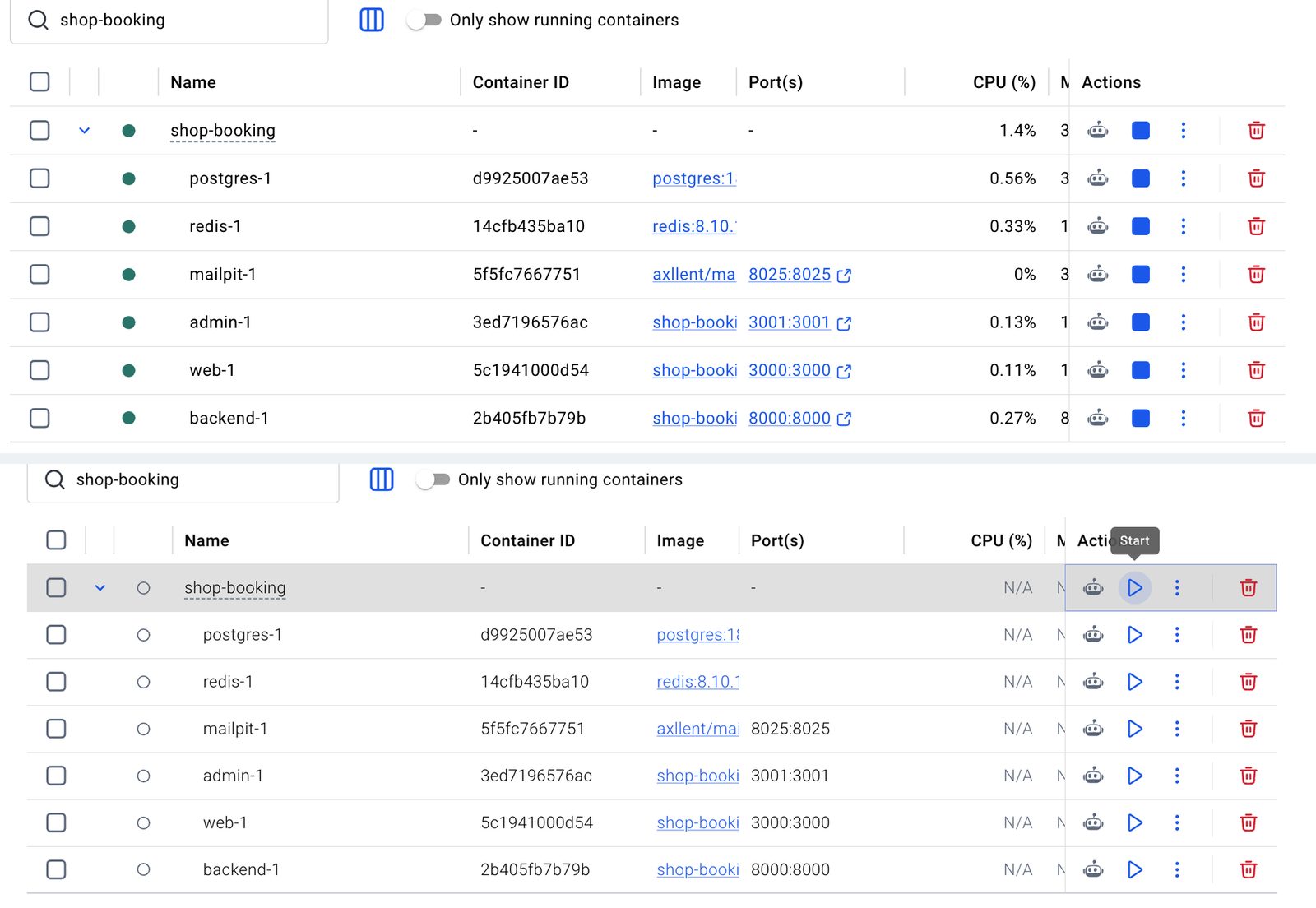Screen dimensions: 1316x908
Task: Toggle upper 'Only show running containers' switch
Action: tap(424, 20)
